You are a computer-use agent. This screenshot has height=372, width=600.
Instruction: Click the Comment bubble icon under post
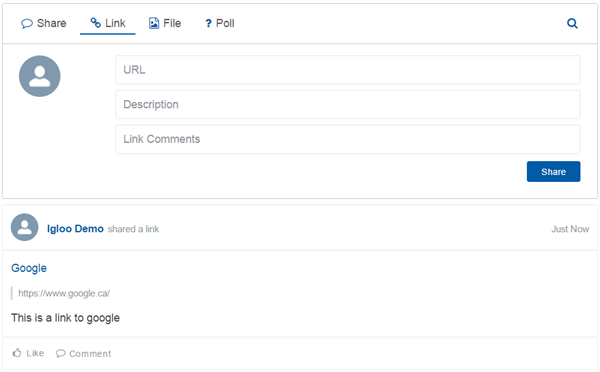coord(60,353)
